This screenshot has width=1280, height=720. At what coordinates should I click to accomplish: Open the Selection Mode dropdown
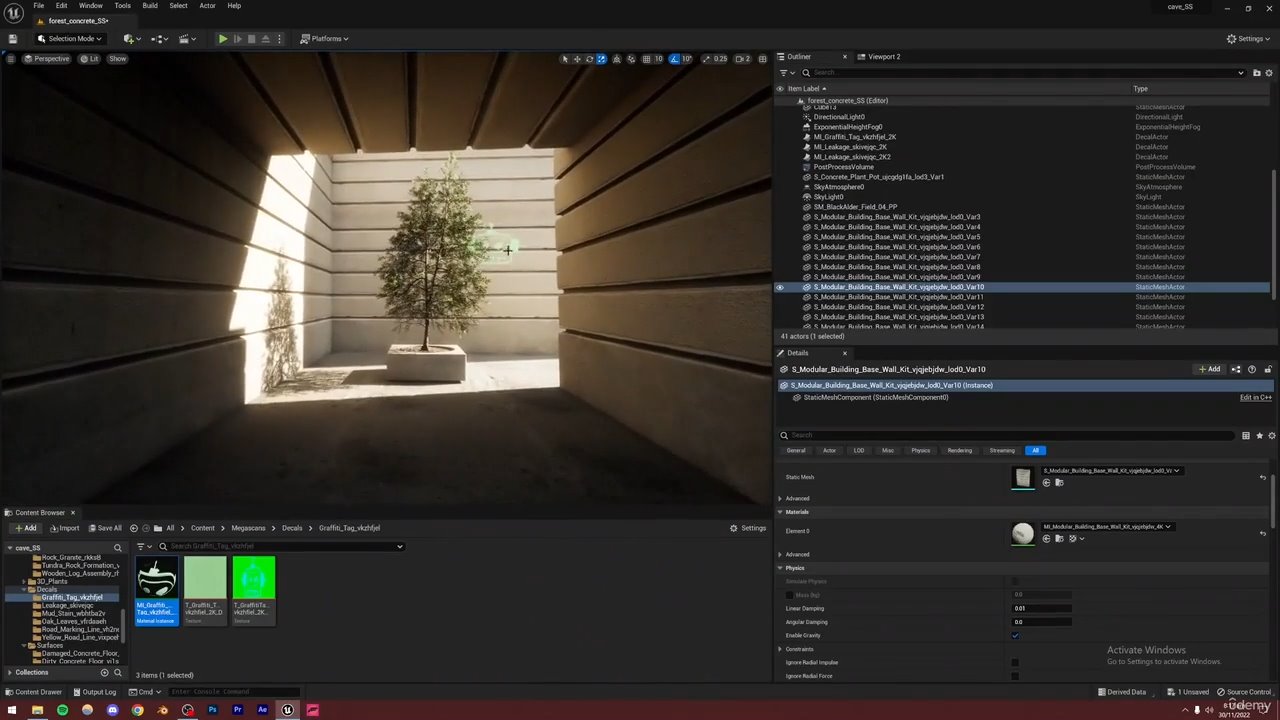70,39
